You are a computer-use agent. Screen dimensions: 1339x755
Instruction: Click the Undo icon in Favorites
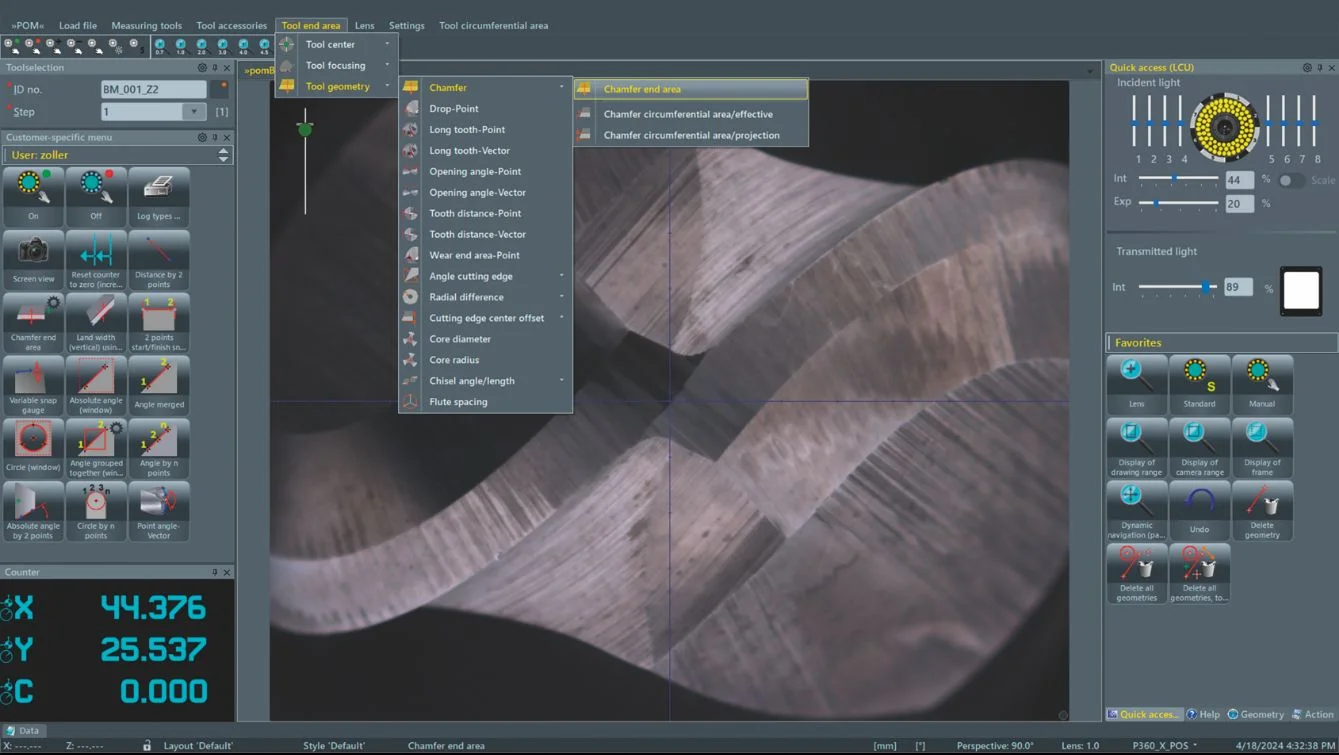[x=1199, y=507]
